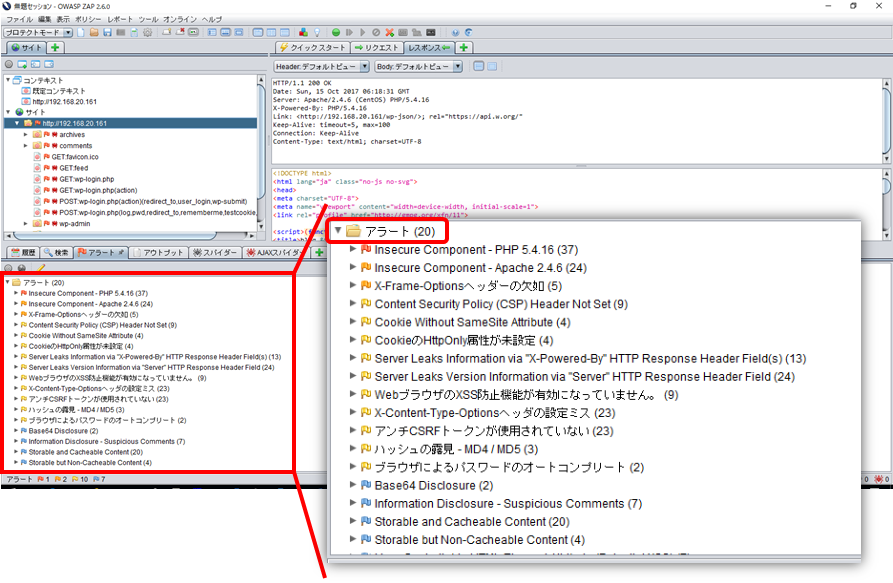This screenshot has height=583, width=893.
Task: Open the プロテクトモード mode dropdown
Action: click(38, 32)
